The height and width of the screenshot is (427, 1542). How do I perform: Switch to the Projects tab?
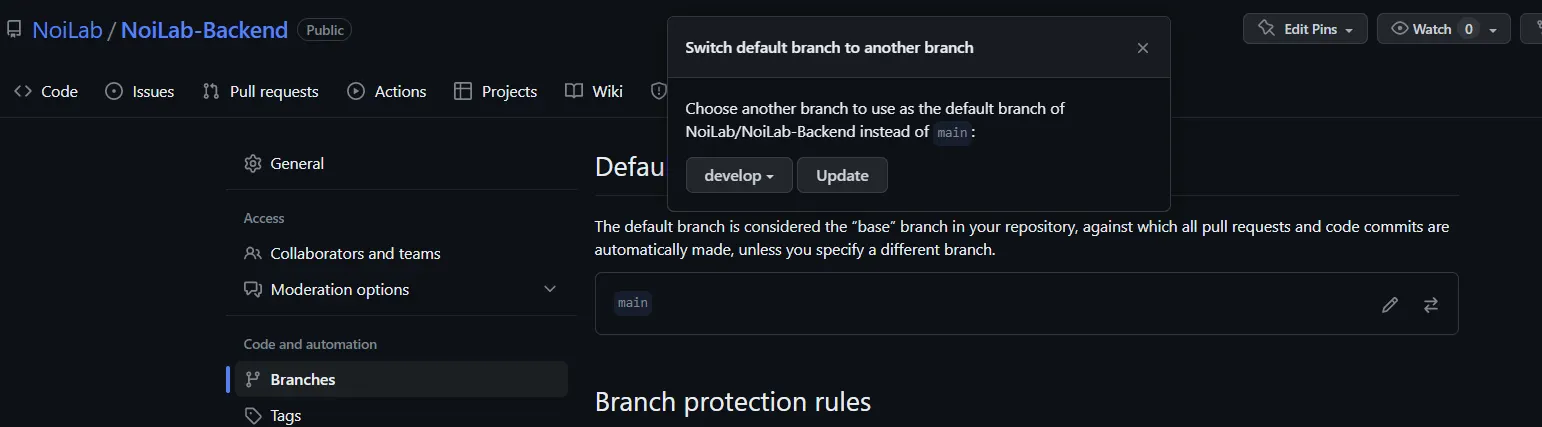point(495,91)
